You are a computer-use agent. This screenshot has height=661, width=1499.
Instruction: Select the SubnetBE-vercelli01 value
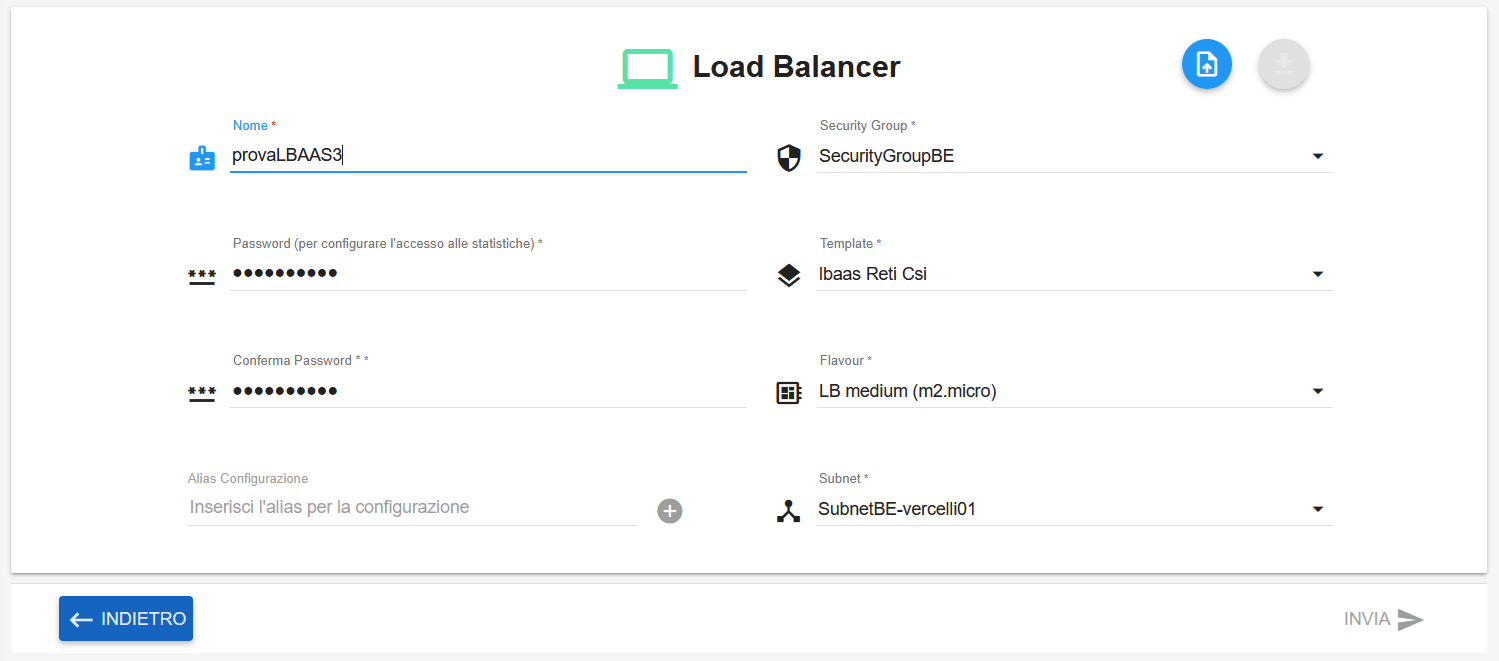(x=897, y=509)
